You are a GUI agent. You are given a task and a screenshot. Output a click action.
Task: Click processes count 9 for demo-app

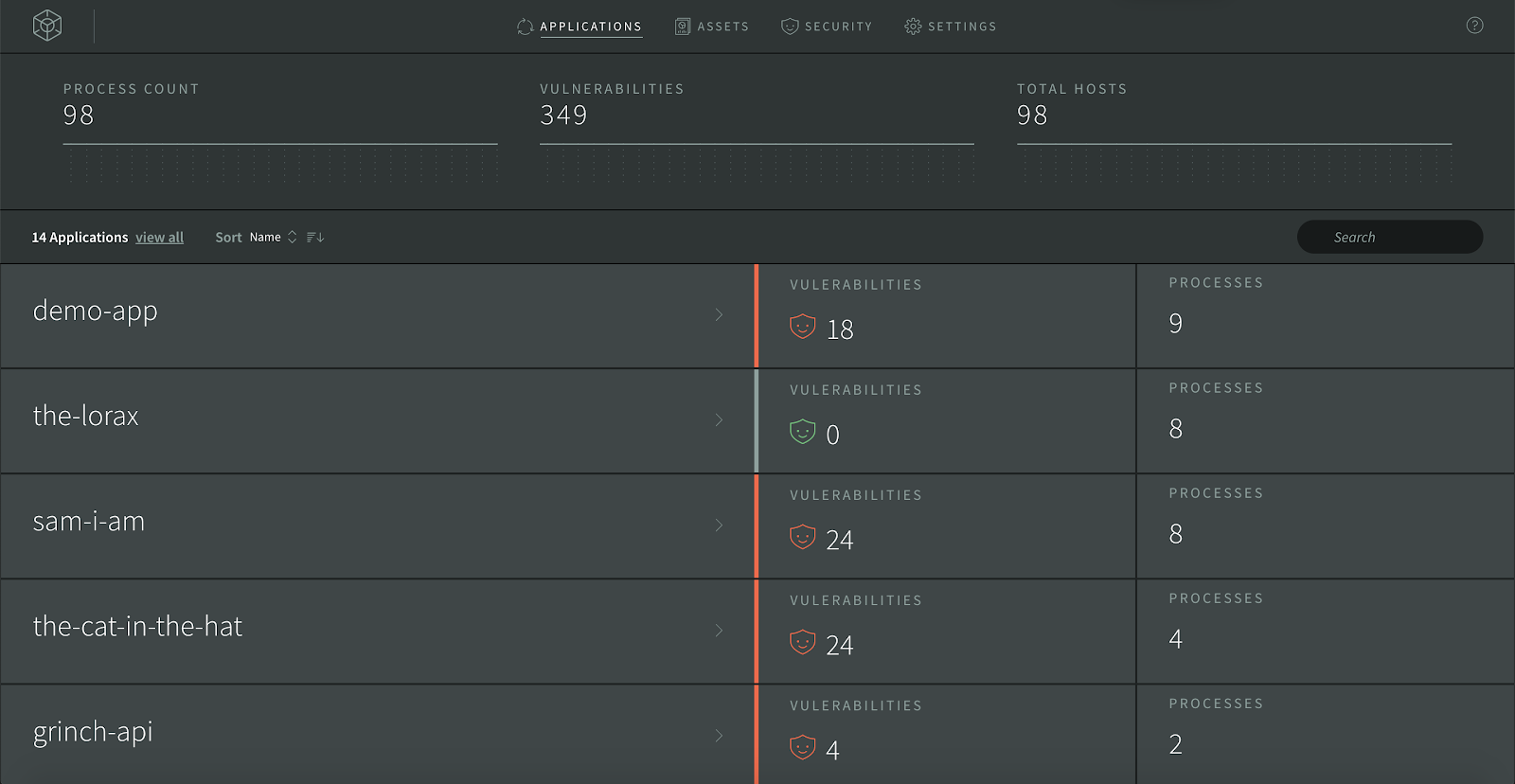click(1175, 324)
